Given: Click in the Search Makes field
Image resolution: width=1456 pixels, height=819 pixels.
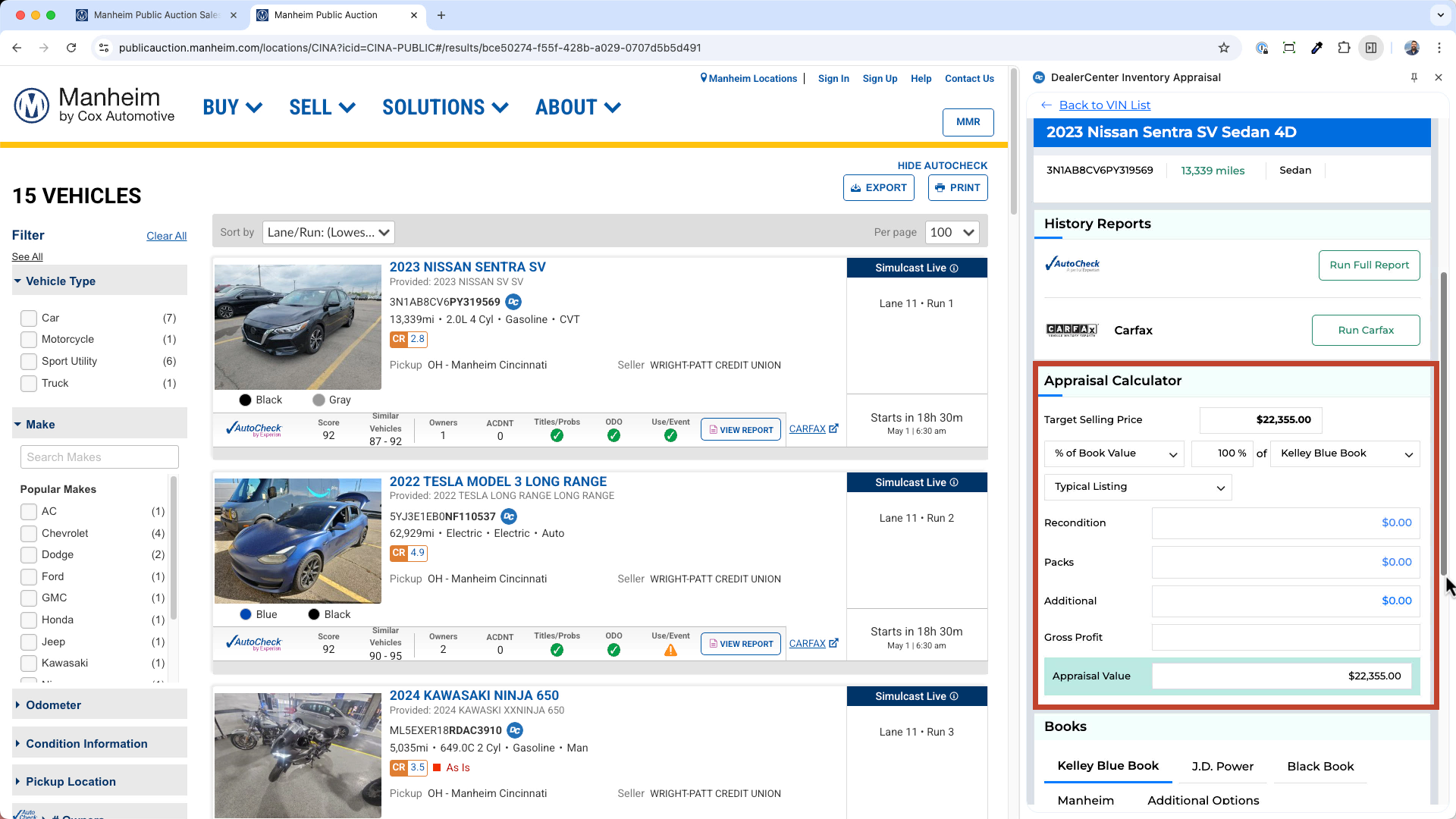Looking at the screenshot, I should (x=99, y=457).
